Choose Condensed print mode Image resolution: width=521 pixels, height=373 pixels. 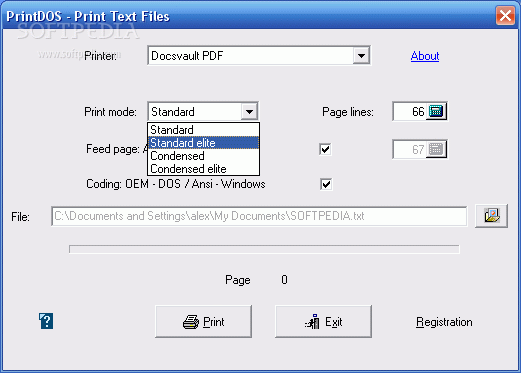[203, 156]
